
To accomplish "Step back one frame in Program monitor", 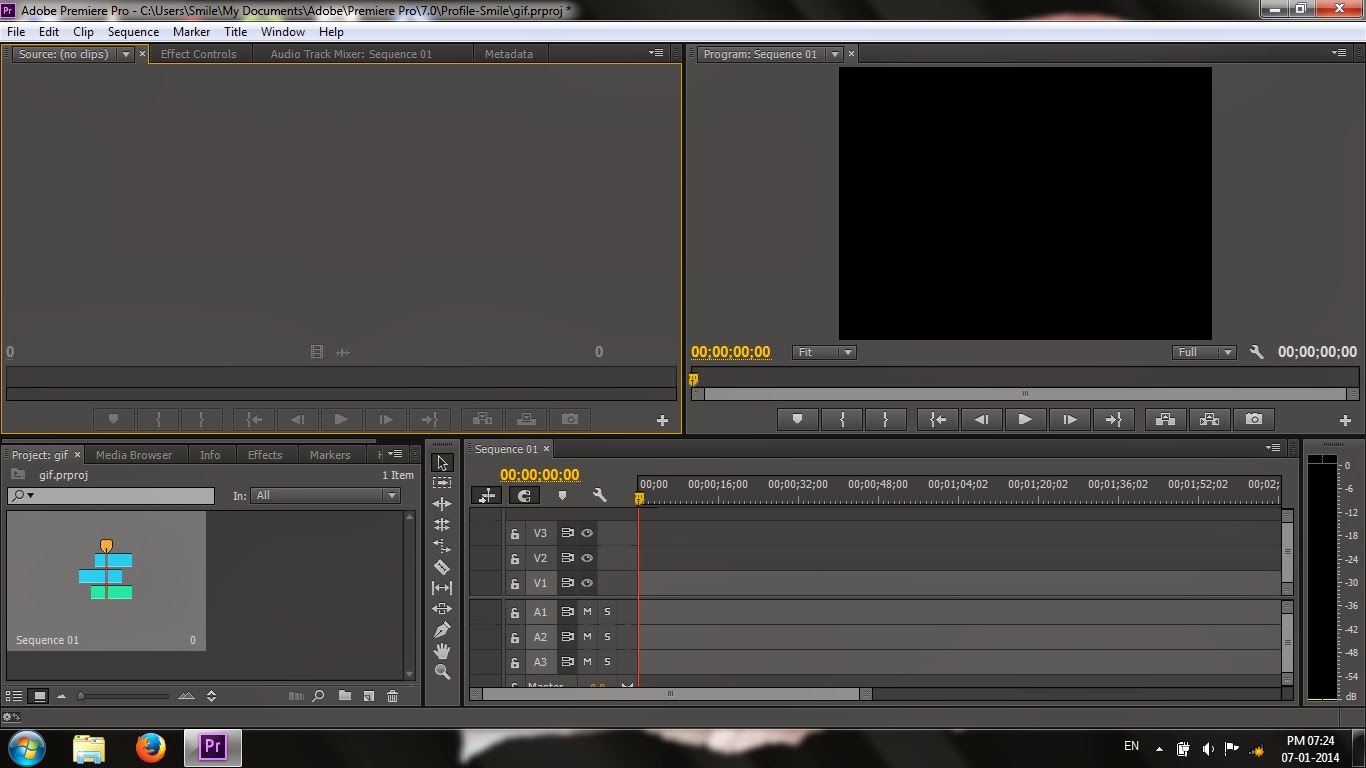I will (982, 420).
